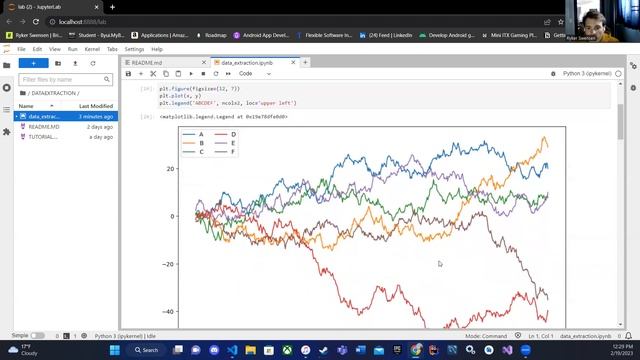Click the Python 3 (ipykernel) kernel name
The height and width of the screenshot is (360, 640).
coord(587,73)
